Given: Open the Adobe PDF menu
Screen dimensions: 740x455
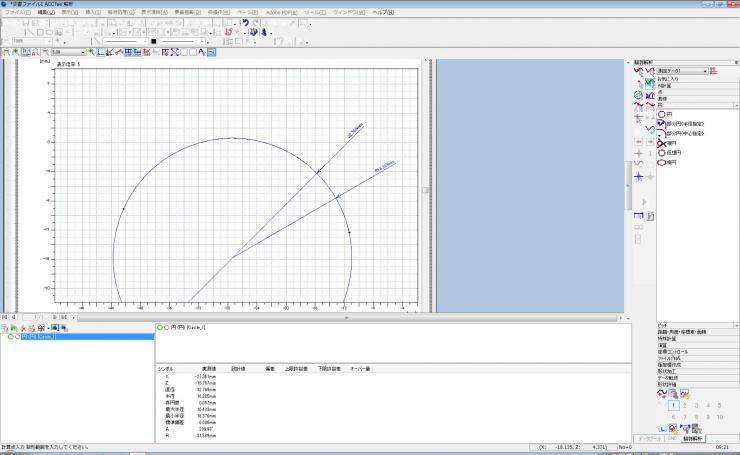Looking at the screenshot, I should [x=282, y=12].
